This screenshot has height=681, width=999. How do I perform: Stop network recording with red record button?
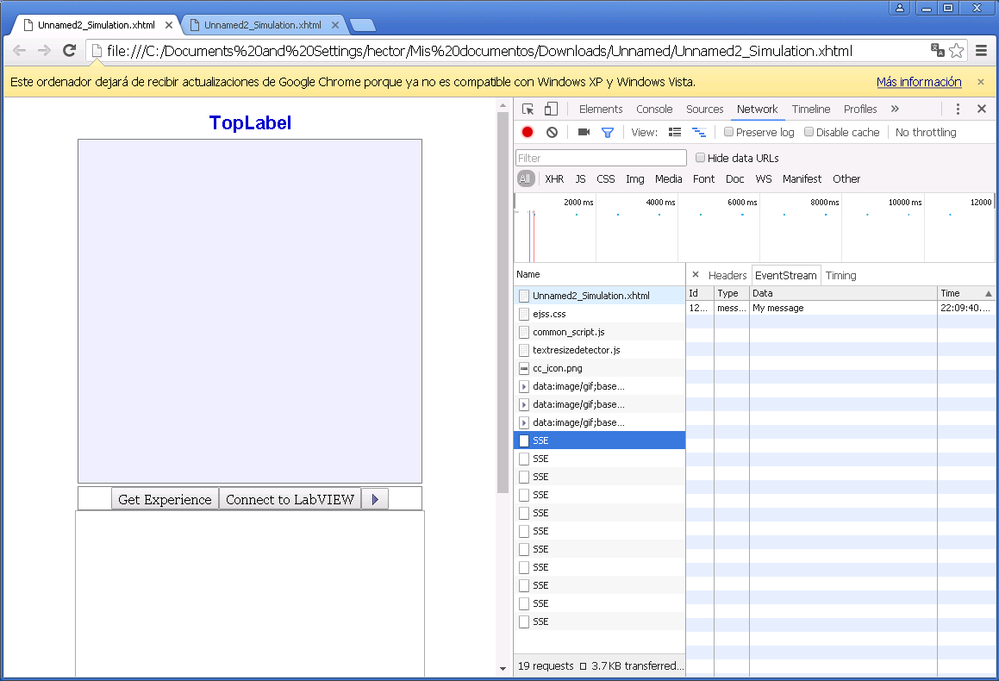(528, 132)
